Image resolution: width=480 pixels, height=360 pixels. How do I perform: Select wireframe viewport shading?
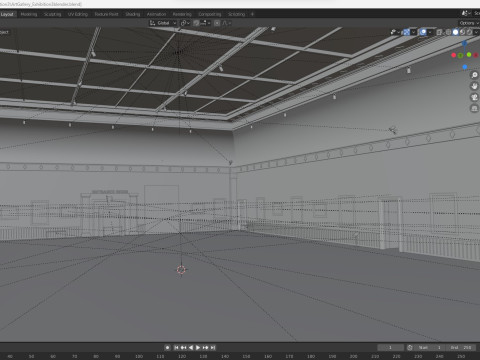448,32
